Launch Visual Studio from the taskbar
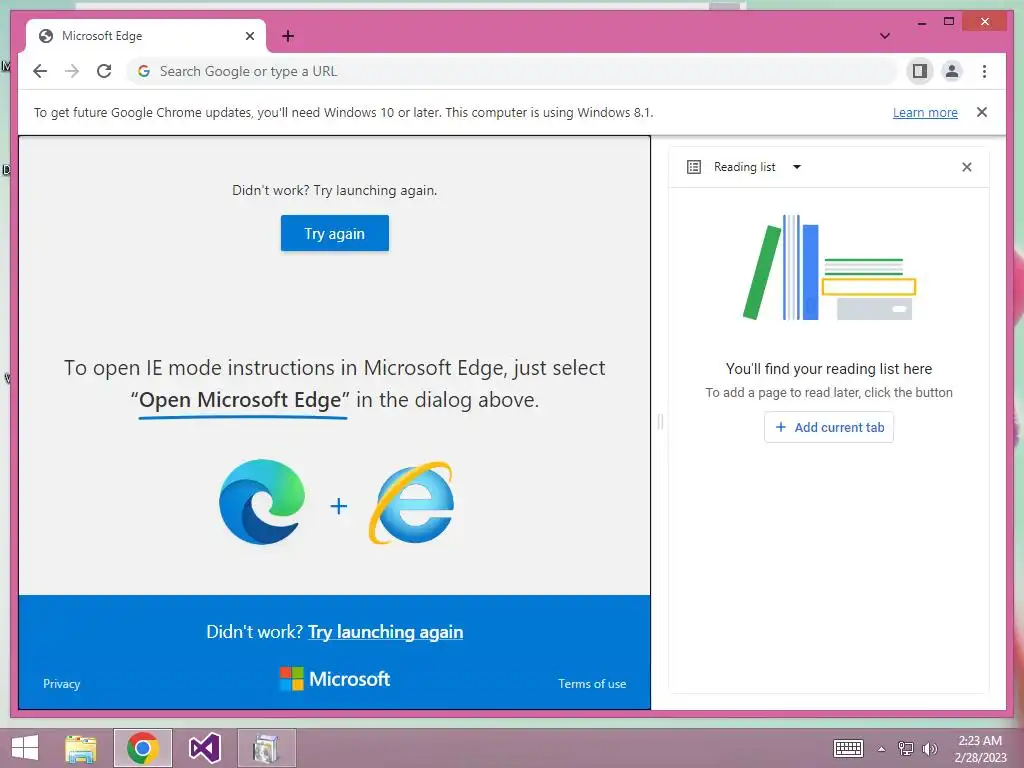 click(204, 748)
